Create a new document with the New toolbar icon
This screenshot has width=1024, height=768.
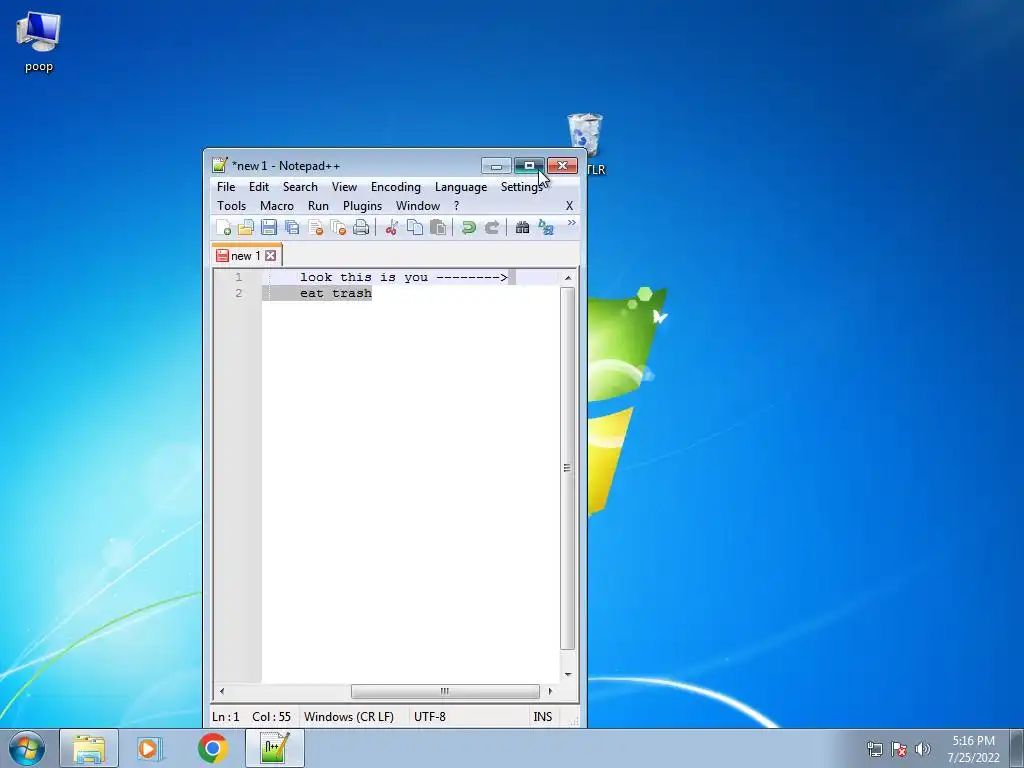(223, 227)
